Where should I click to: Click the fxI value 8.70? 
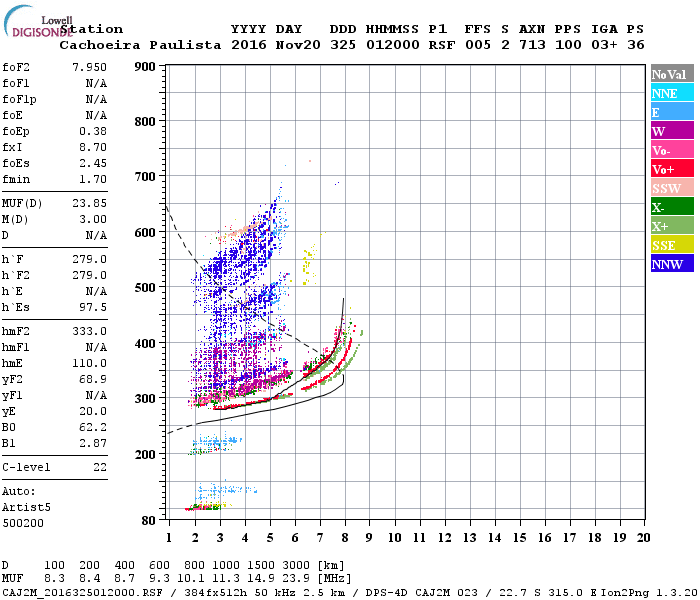coord(93,147)
